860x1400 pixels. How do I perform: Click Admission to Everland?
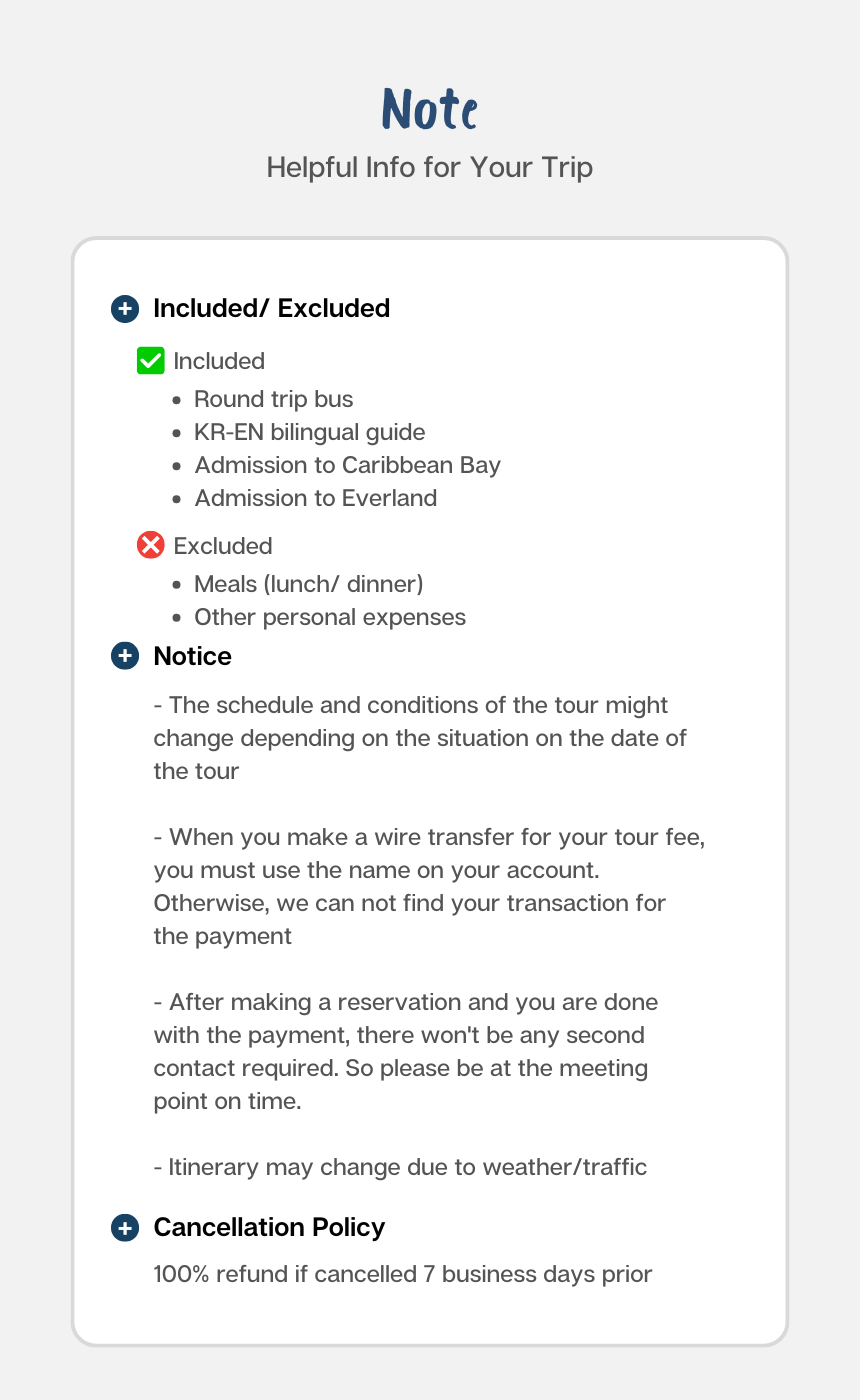315,498
